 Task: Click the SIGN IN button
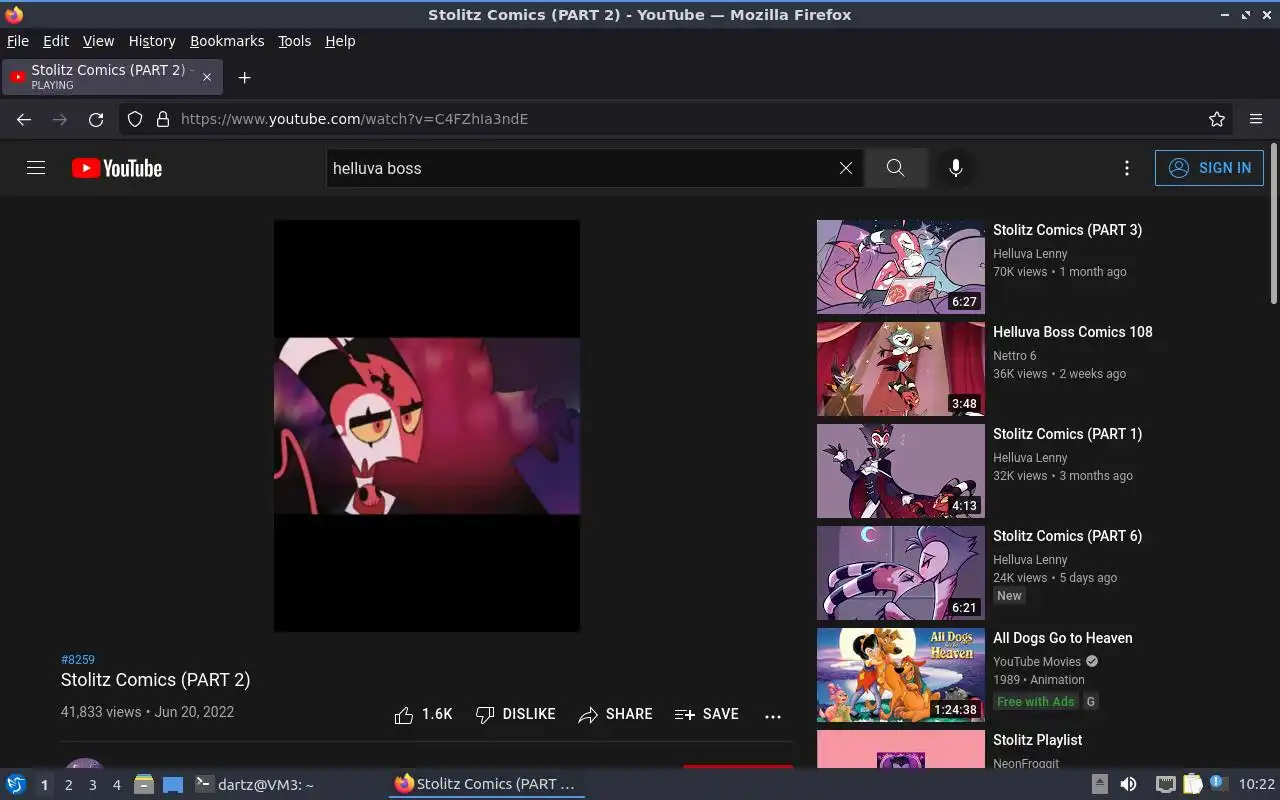click(1209, 168)
